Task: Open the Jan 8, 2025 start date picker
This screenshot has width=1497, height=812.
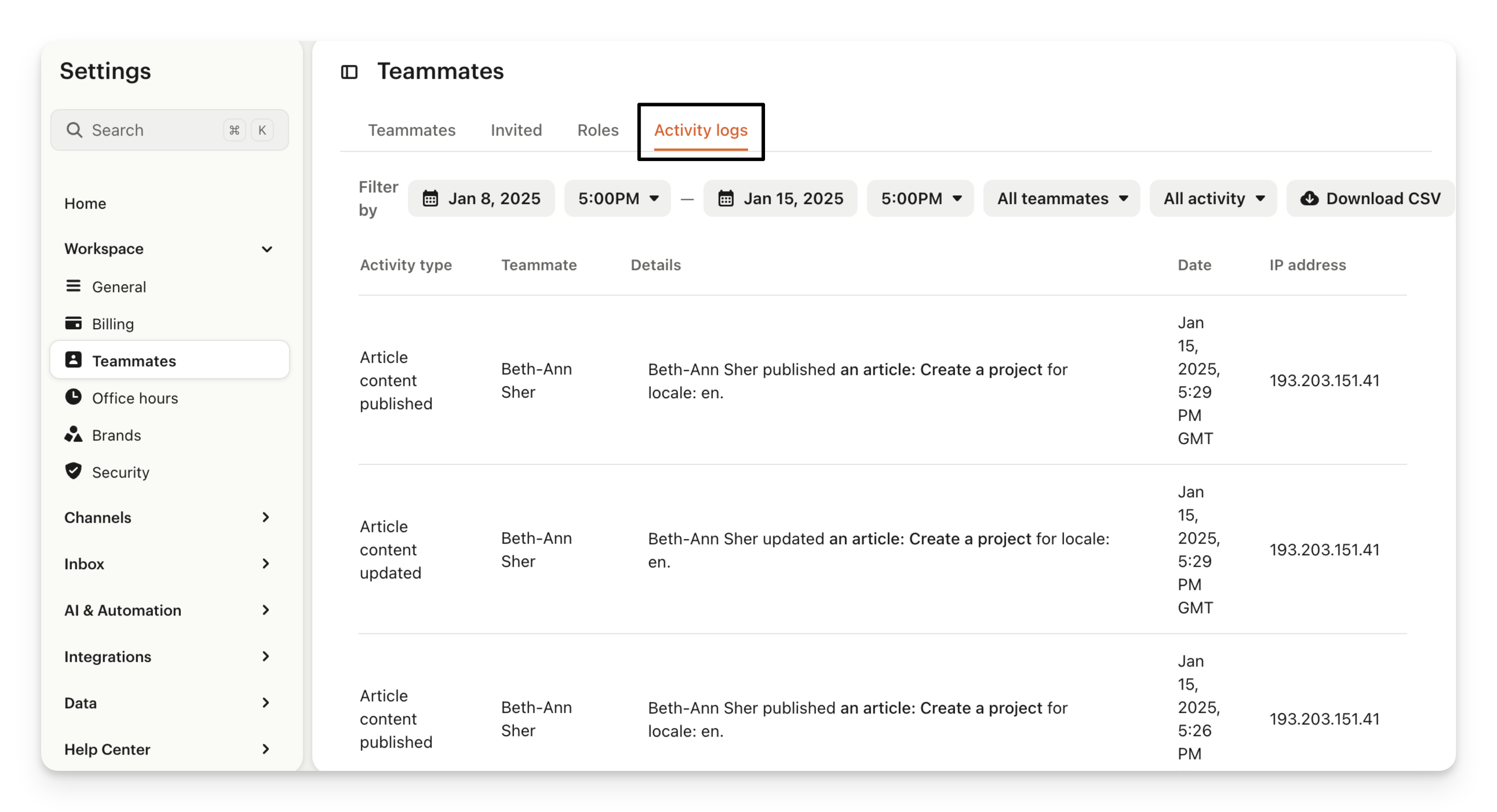Action: pyautogui.click(x=481, y=199)
